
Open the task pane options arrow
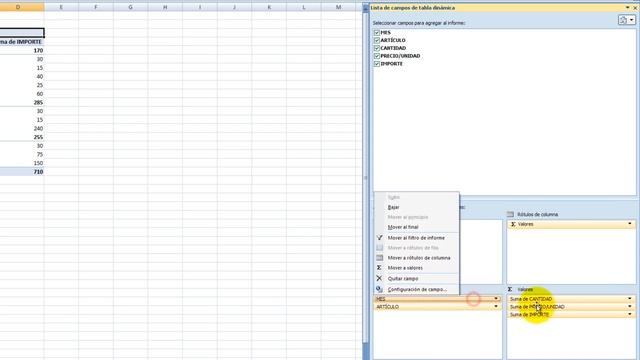pyautogui.click(x=627, y=8)
